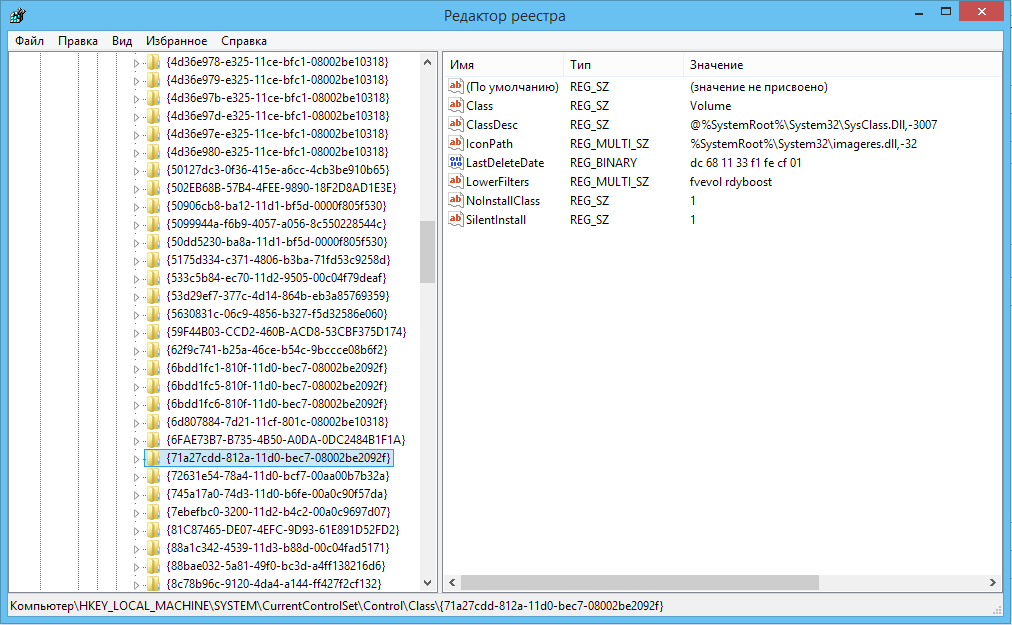Click the icon beside SilentInstall
This screenshot has height=625, width=1012.
click(x=456, y=220)
